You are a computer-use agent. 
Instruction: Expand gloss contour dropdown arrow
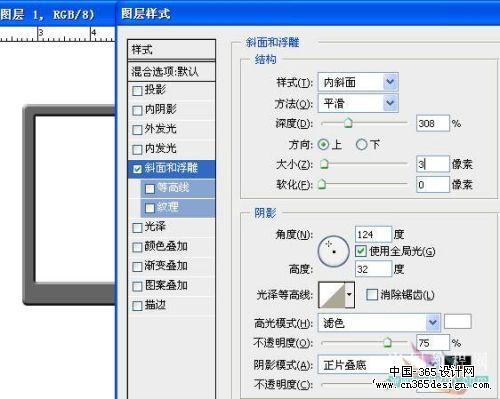click(x=349, y=295)
